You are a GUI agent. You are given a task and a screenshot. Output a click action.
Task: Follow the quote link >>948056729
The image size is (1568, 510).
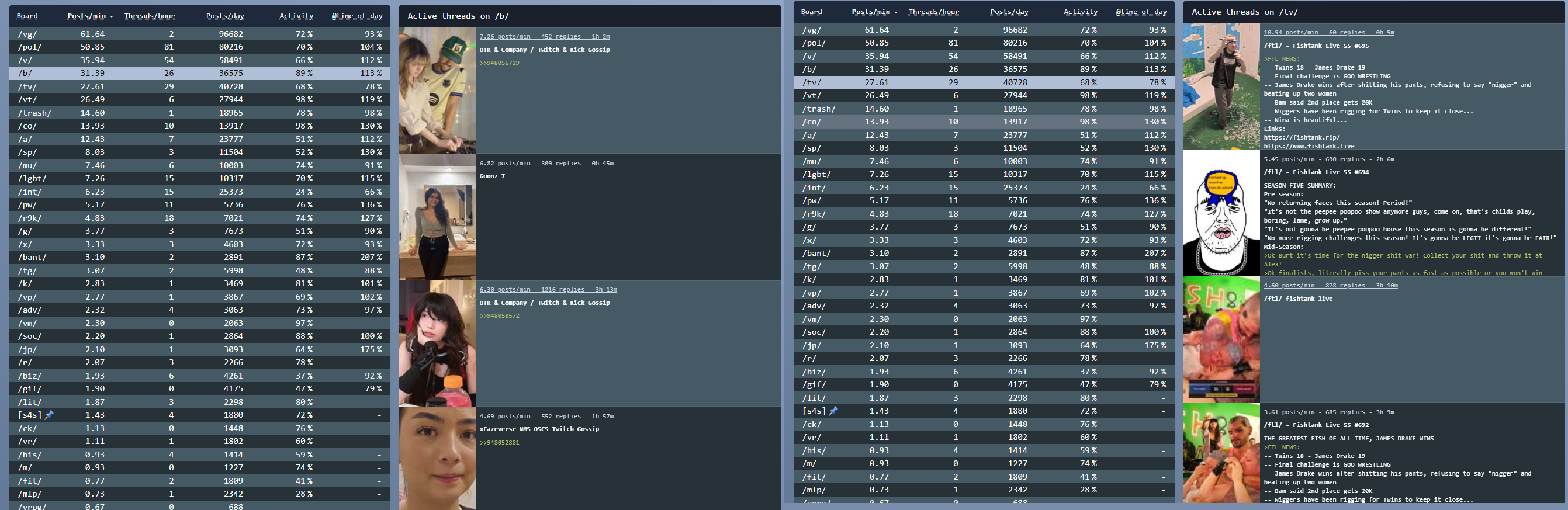(499, 63)
